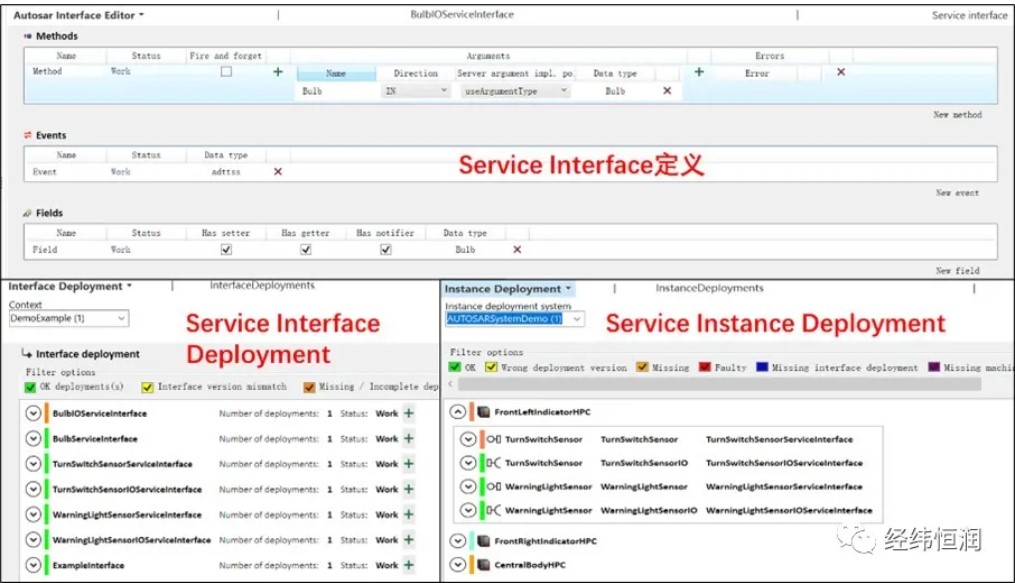Click the New method link
The width and height of the screenshot is (1015, 583).
point(957,115)
